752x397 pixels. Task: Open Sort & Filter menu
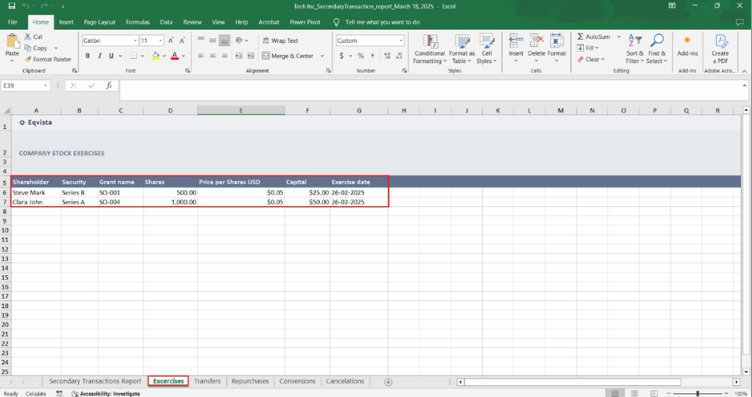634,49
